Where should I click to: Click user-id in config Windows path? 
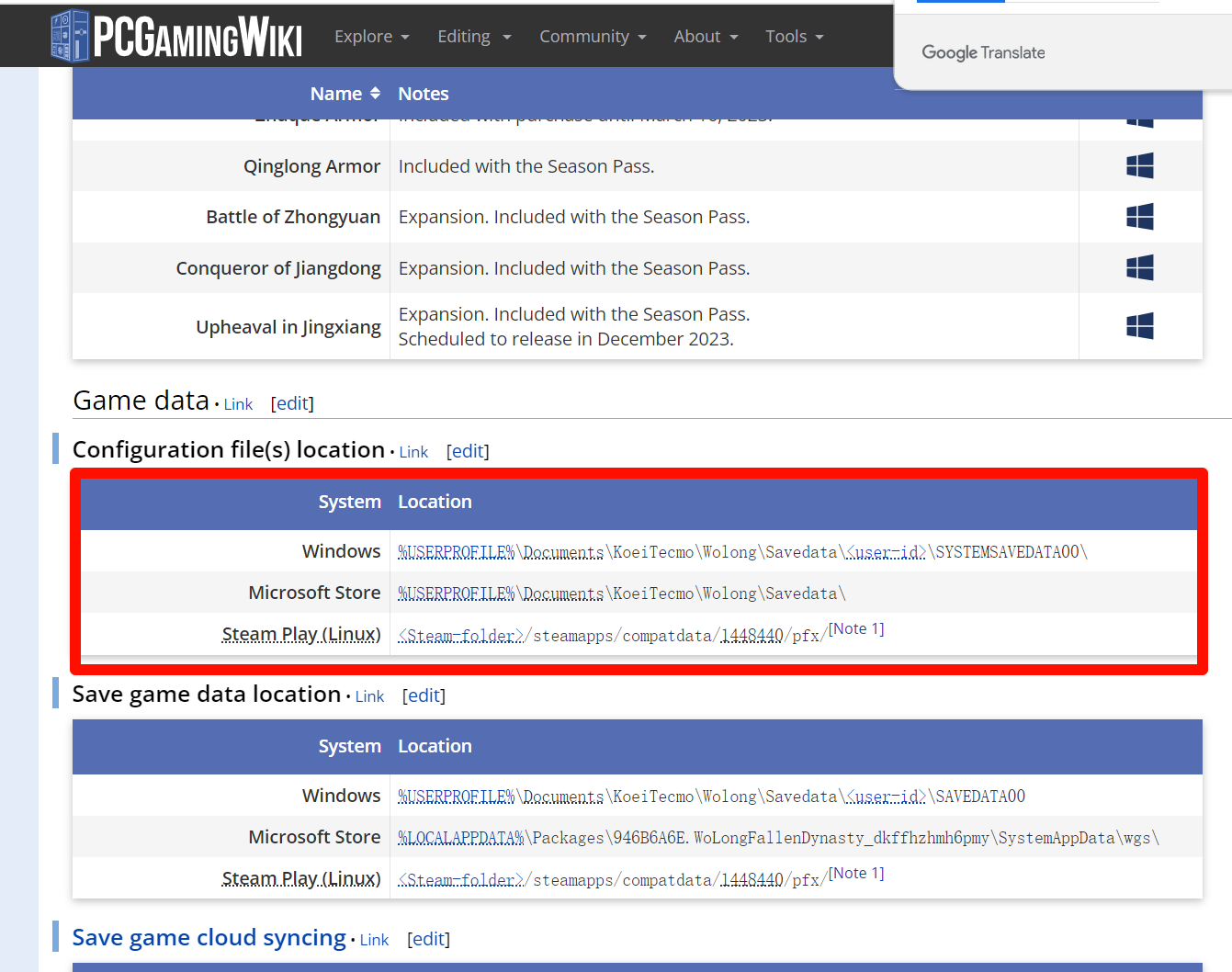[x=887, y=552]
